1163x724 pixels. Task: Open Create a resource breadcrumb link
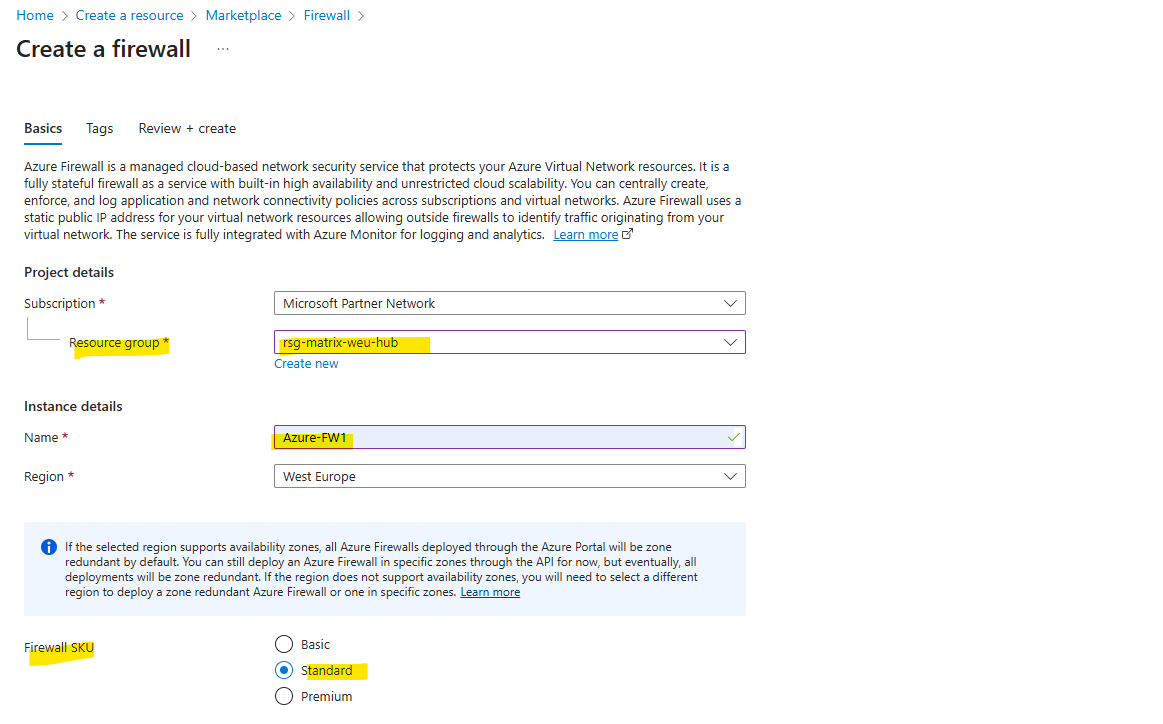coord(129,16)
